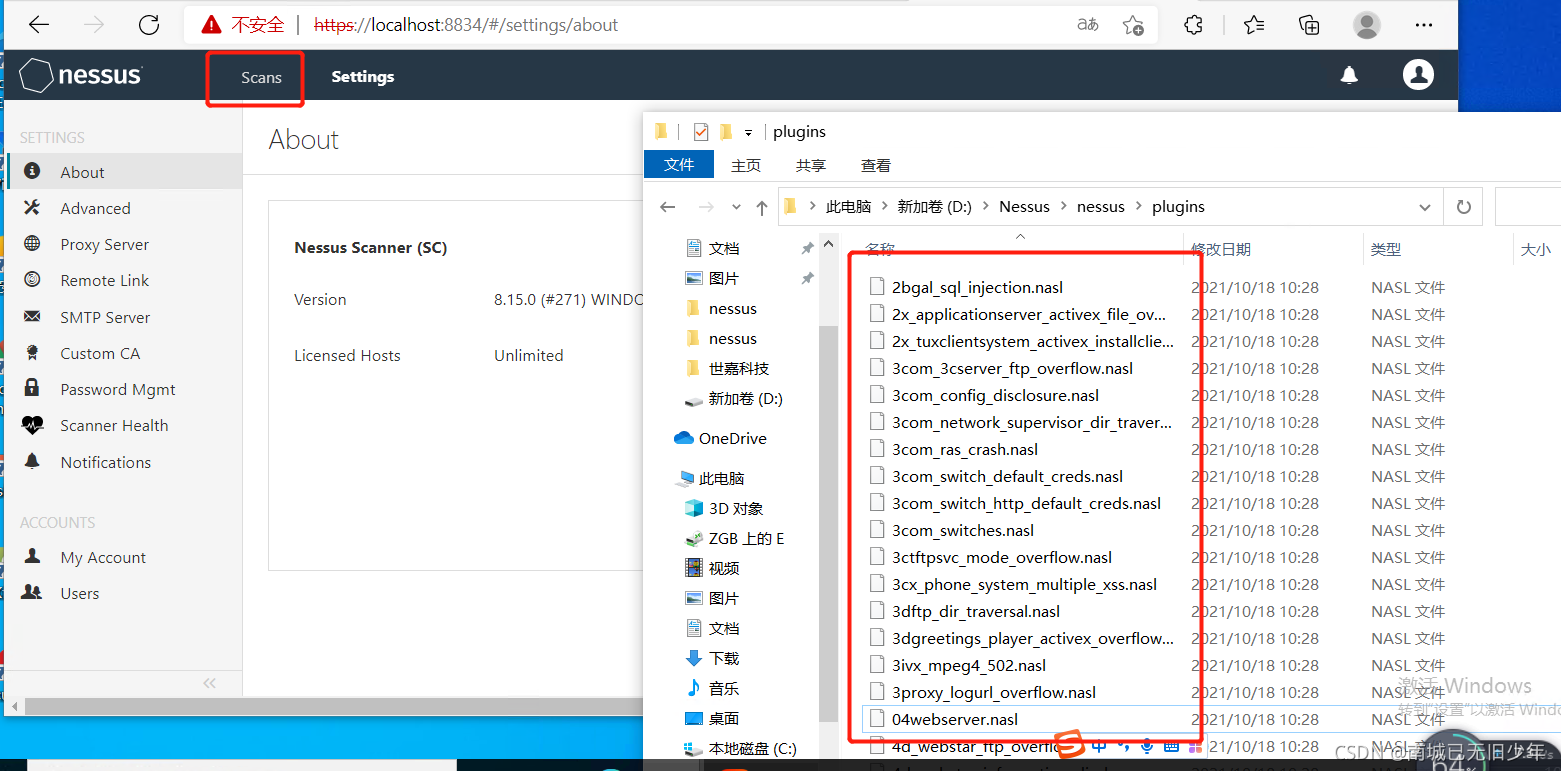Select file 3com_ras_crash.nasl
This screenshot has height=771, width=1561.
pos(965,449)
